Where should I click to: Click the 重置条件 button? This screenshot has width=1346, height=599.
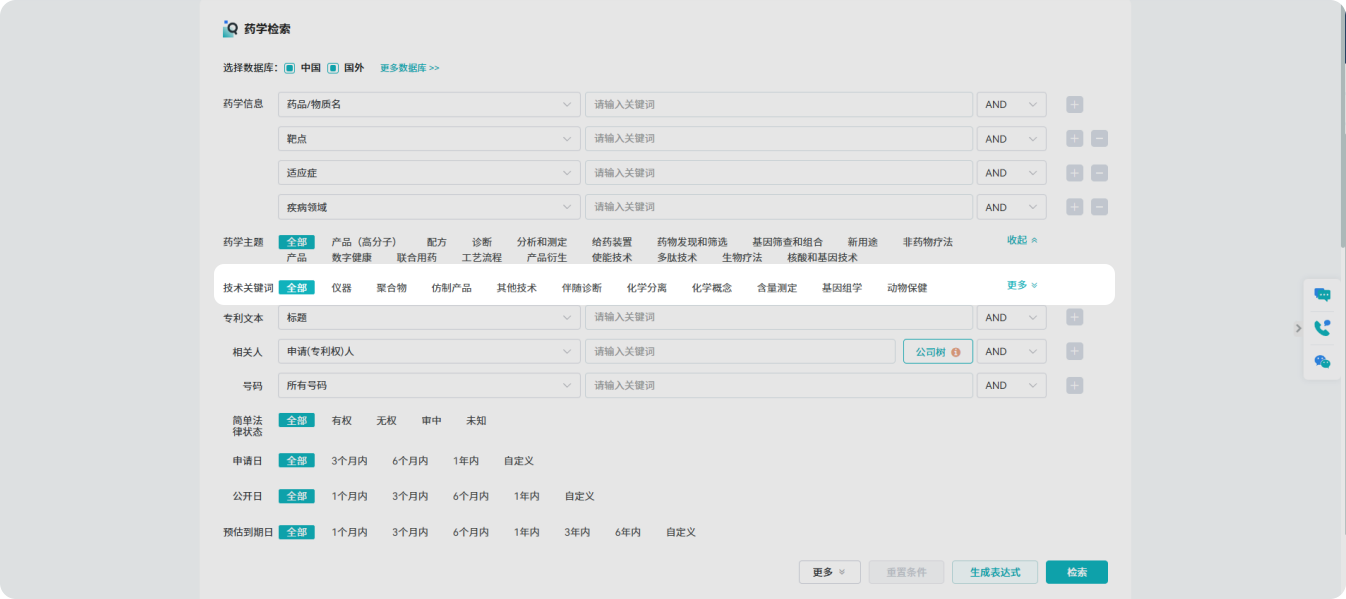(x=906, y=572)
